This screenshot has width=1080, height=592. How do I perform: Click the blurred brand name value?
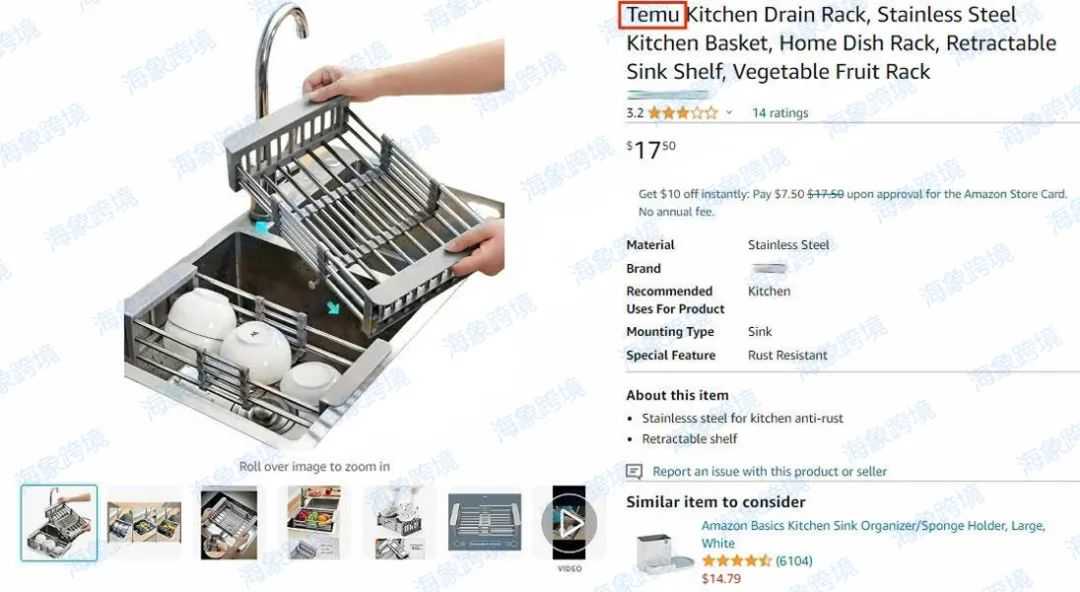pyautogui.click(x=769, y=268)
